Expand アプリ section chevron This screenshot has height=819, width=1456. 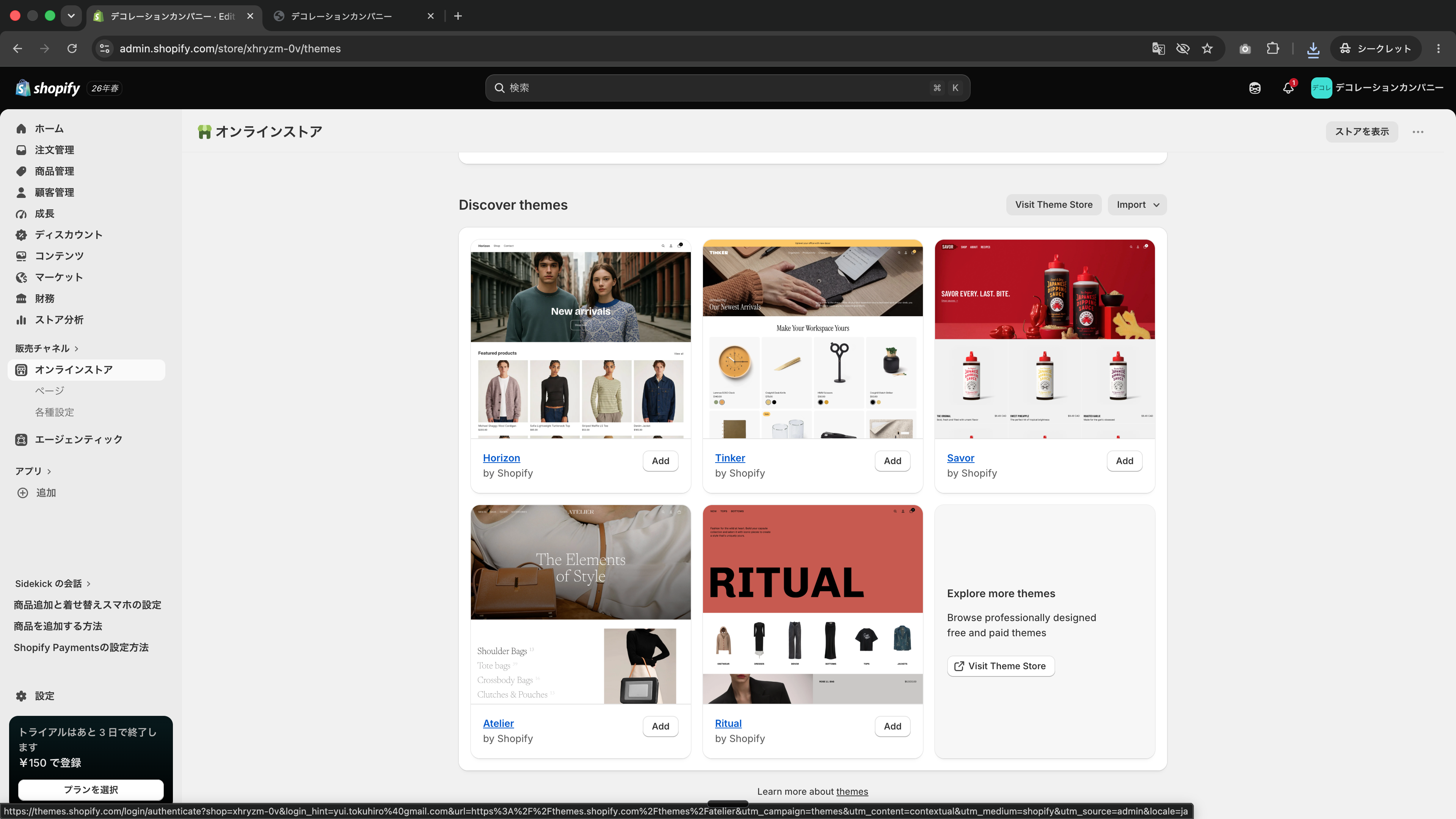pyautogui.click(x=49, y=471)
